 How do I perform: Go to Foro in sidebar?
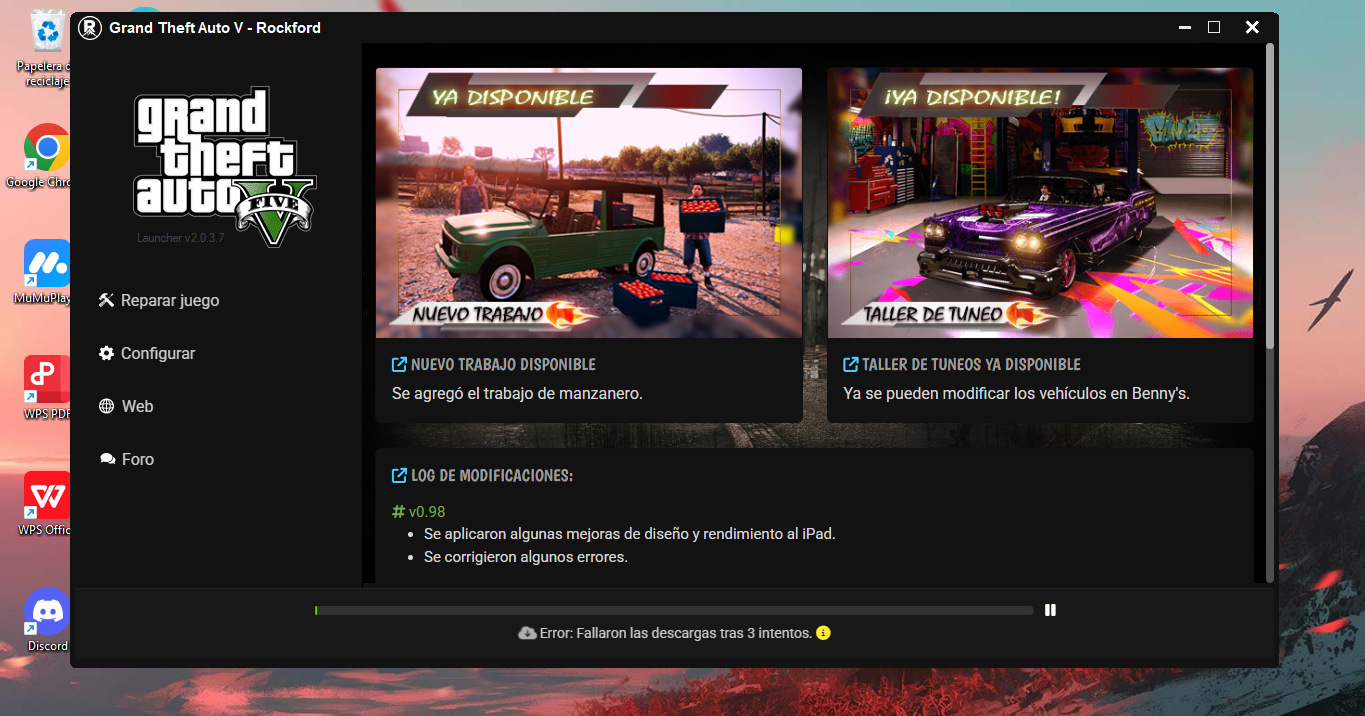click(x=137, y=460)
